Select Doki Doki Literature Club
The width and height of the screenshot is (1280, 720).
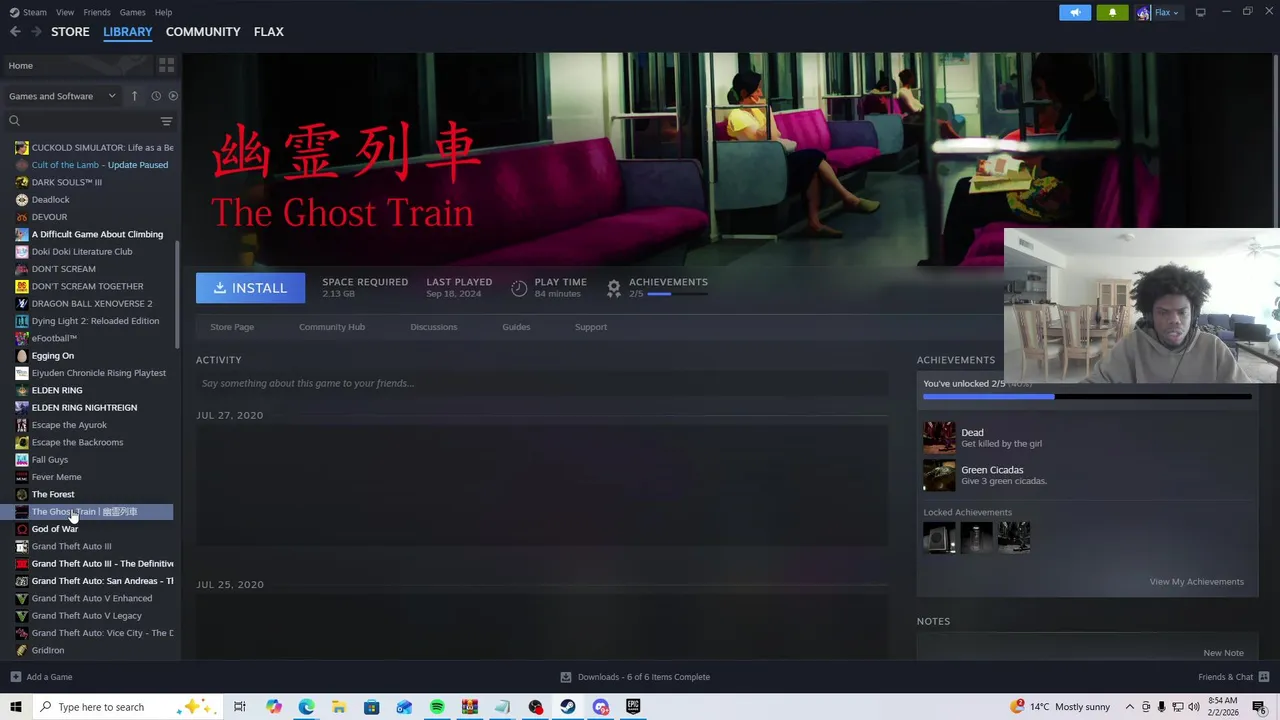pyautogui.click(x=82, y=251)
